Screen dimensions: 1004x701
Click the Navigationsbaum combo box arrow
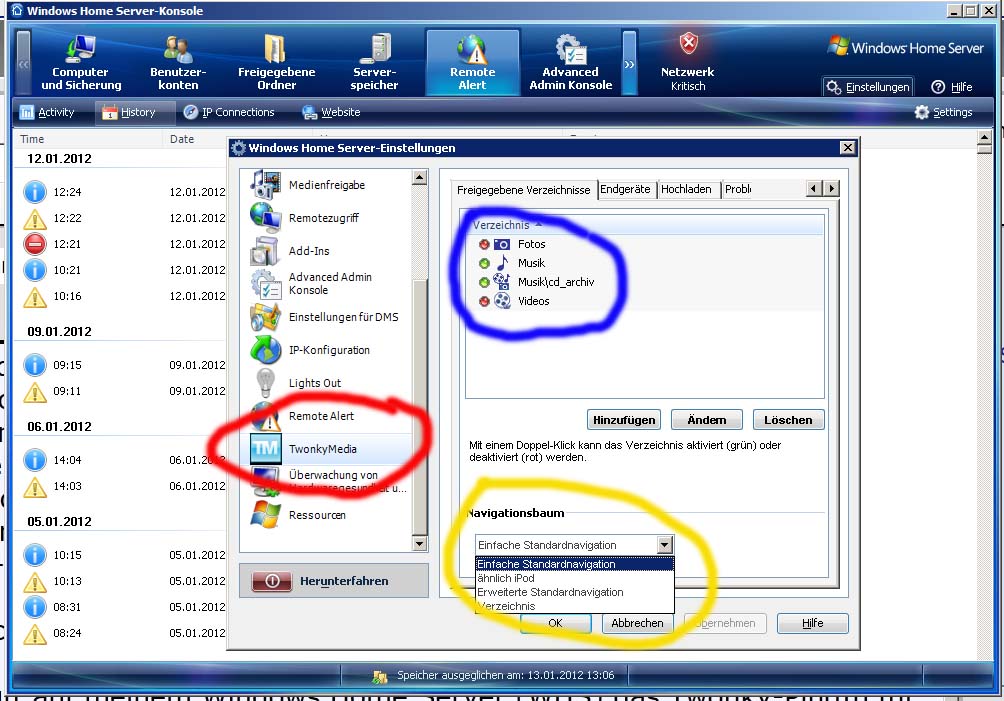click(x=664, y=545)
